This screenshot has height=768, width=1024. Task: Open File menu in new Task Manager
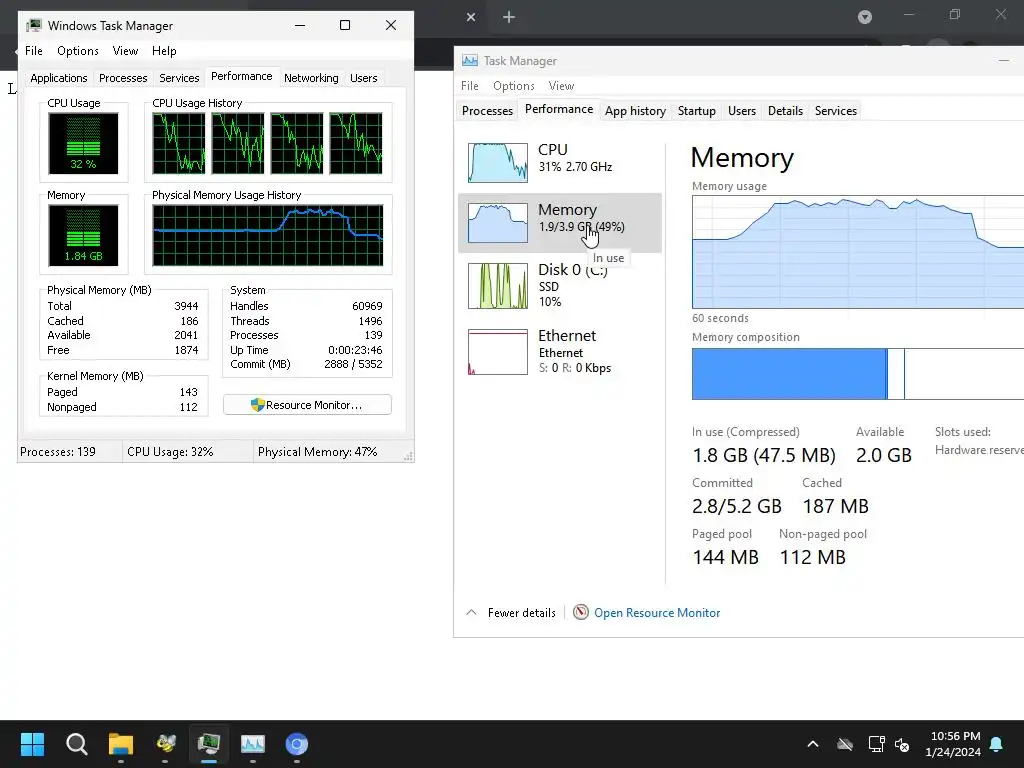(470, 86)
